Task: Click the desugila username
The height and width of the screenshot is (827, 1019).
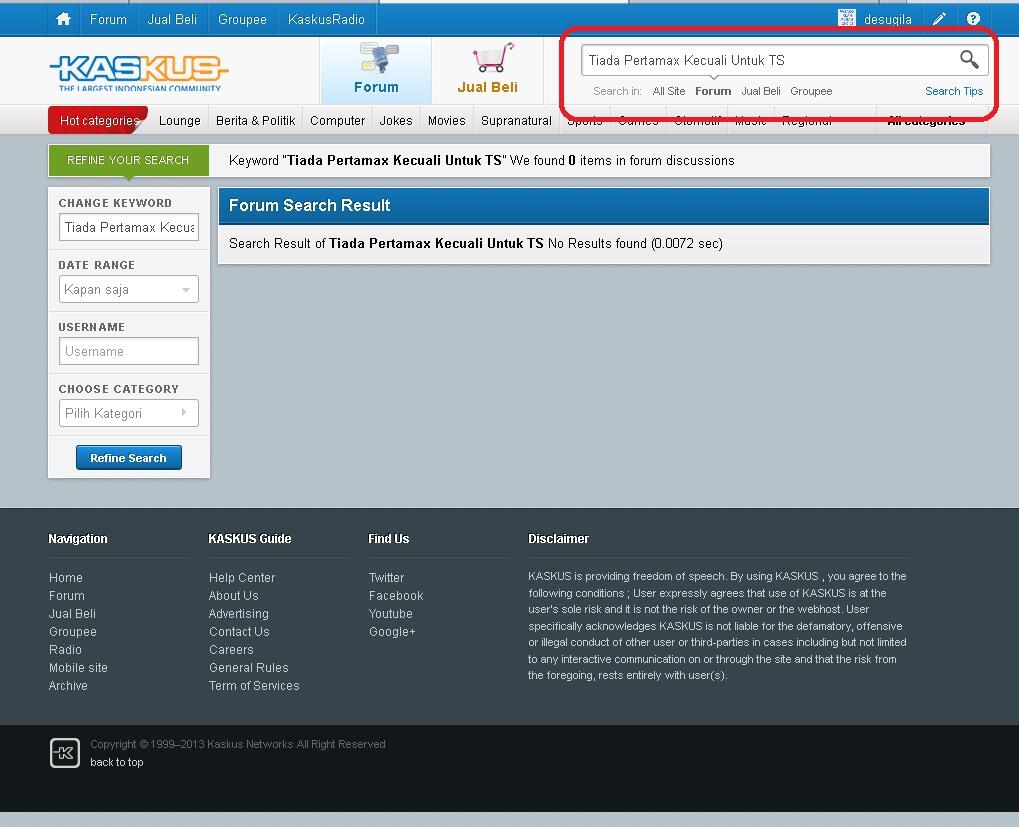Action: 888,19
